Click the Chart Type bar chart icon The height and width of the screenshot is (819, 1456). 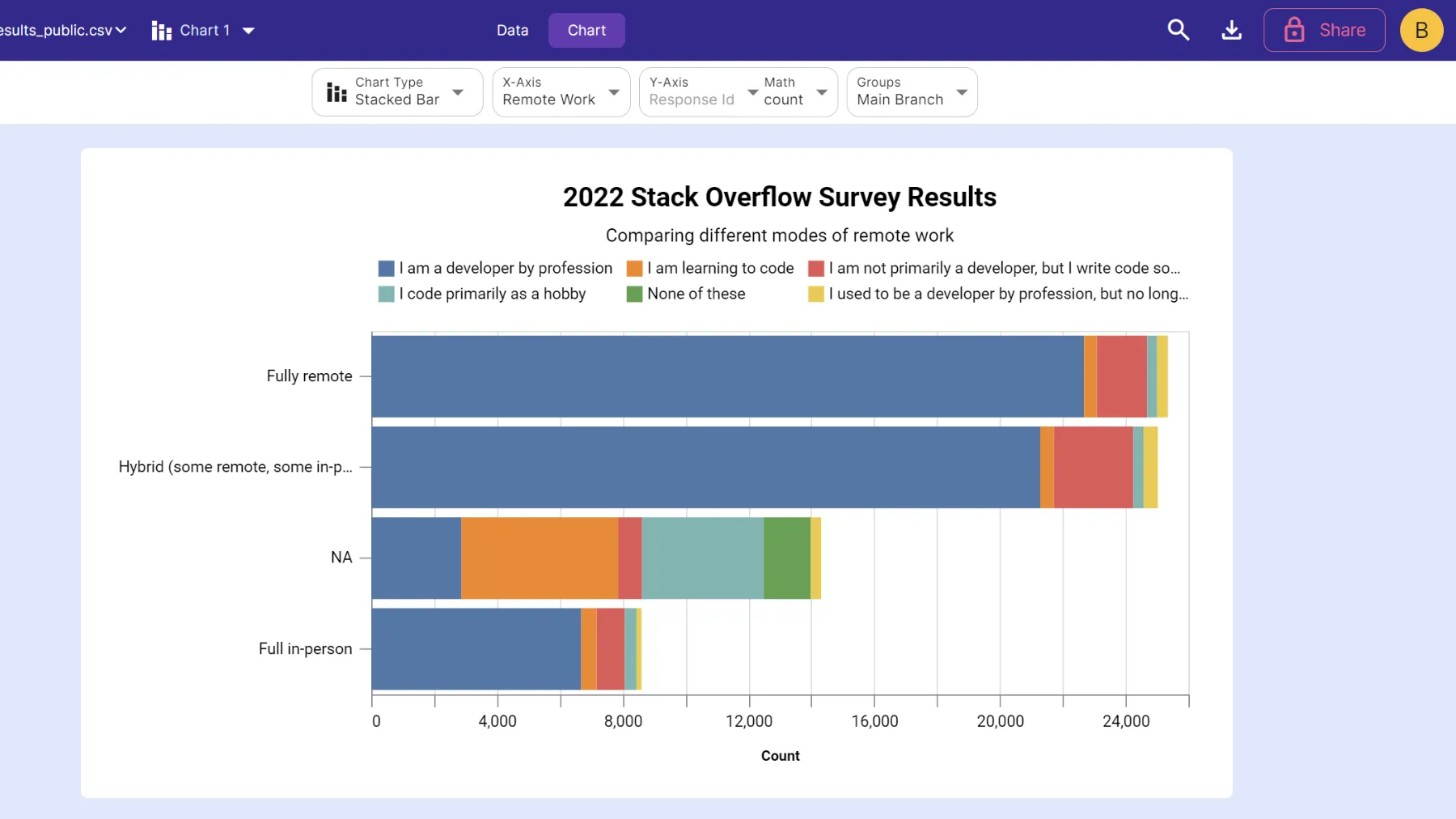[x=336, y=91]
